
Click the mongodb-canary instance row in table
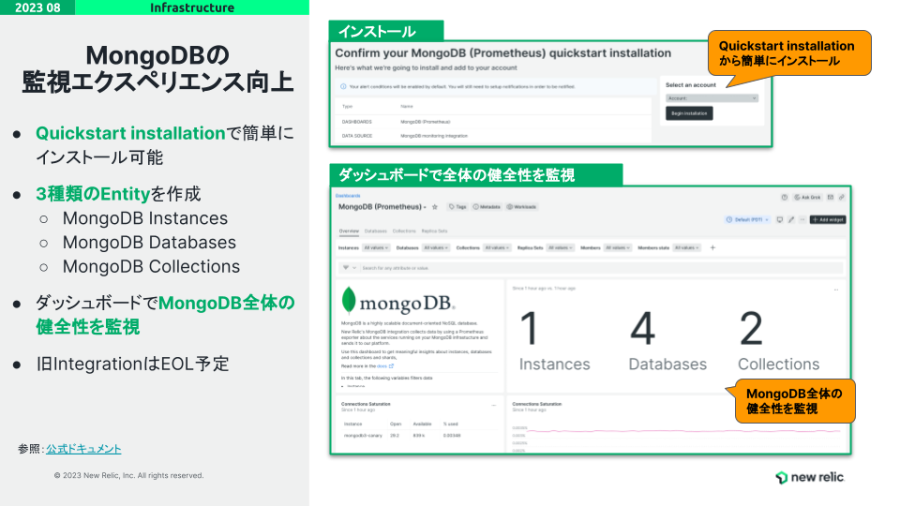tap(419, 435)
